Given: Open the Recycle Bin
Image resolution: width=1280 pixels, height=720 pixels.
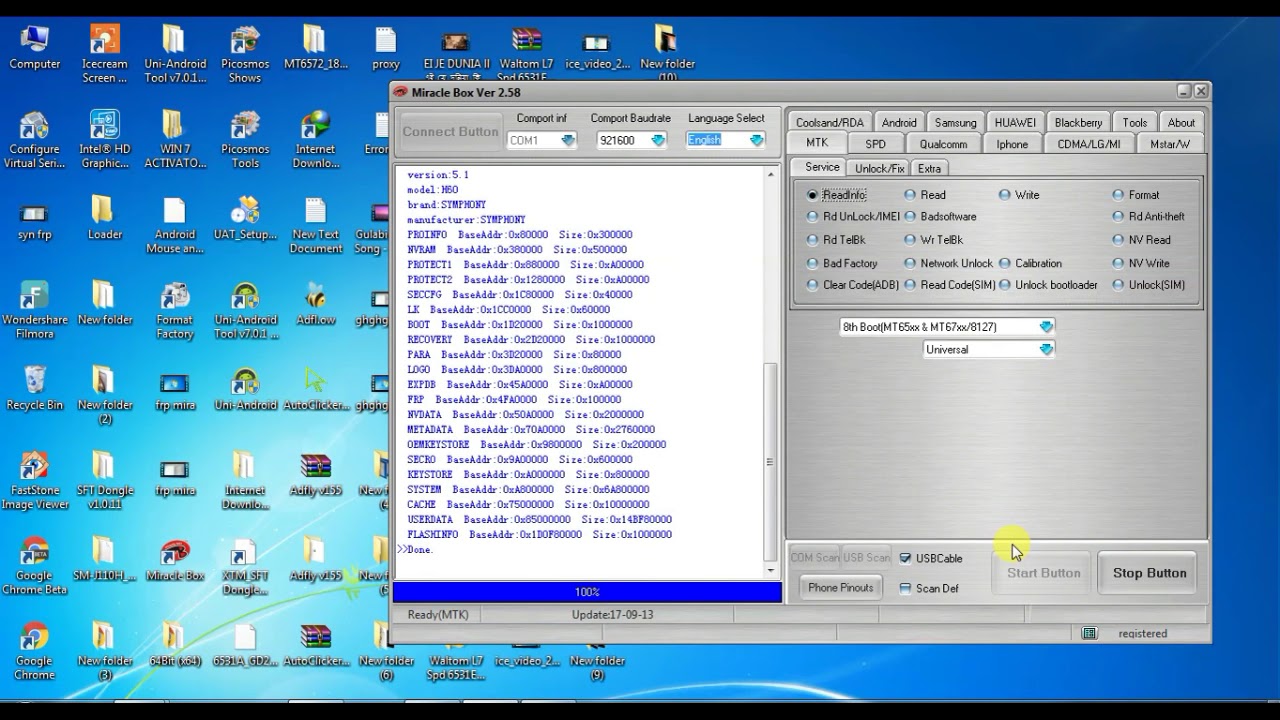Looking at the screenshot, I should (35, 390).
